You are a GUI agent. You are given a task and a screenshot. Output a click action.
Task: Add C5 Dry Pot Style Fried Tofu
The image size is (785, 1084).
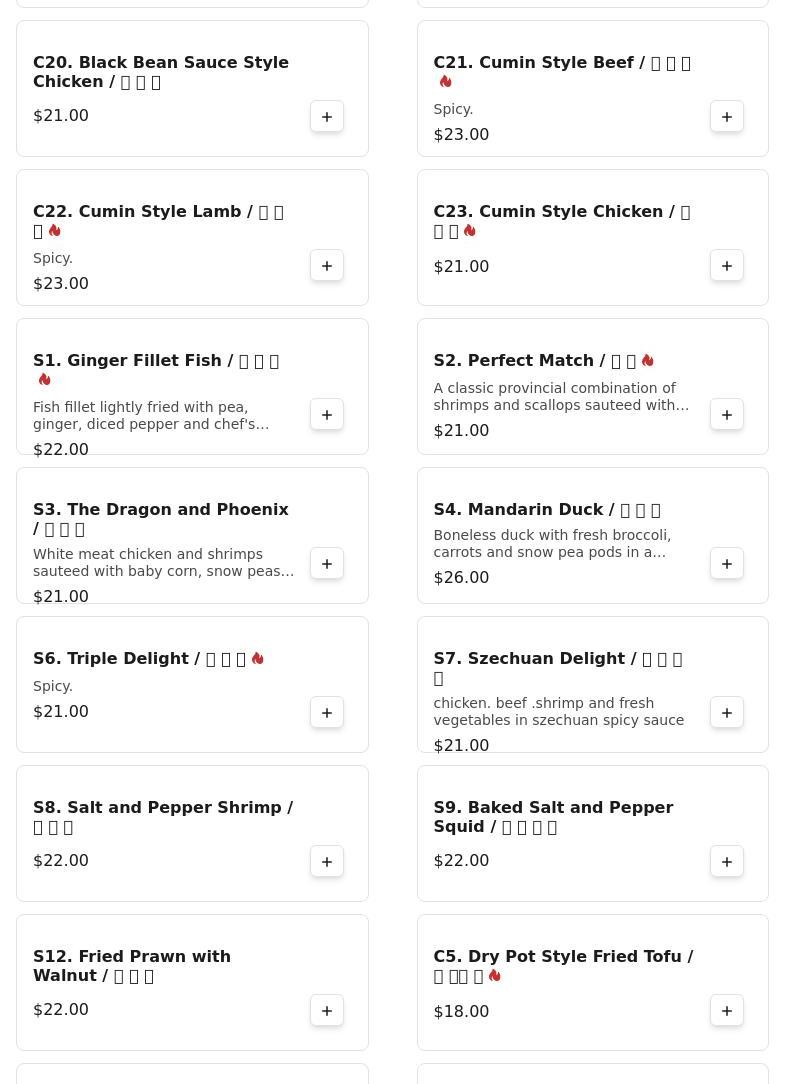tap(727, 1011)
